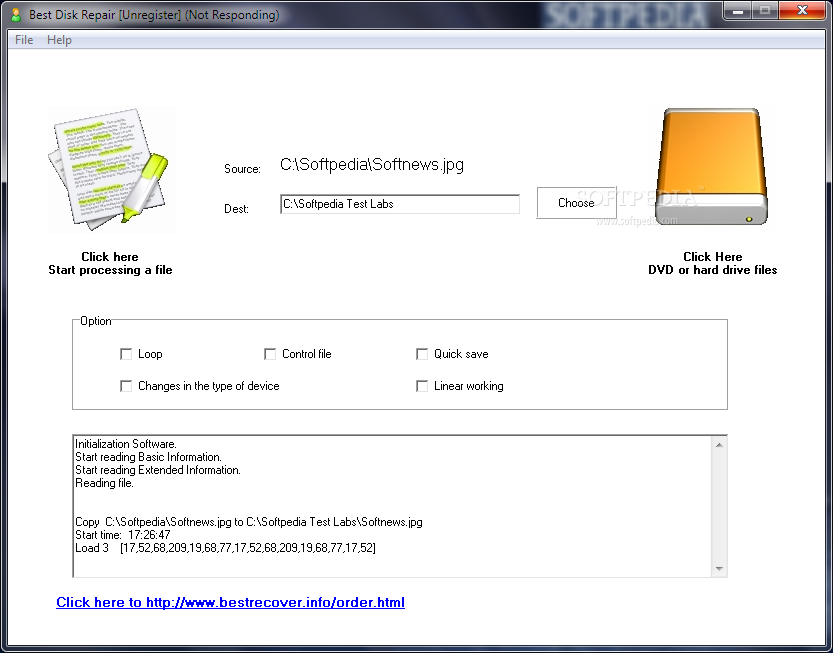Click 'Start reading Extended Information.' log line
This screenshot has height=653, width=833.
click(158, 470)
